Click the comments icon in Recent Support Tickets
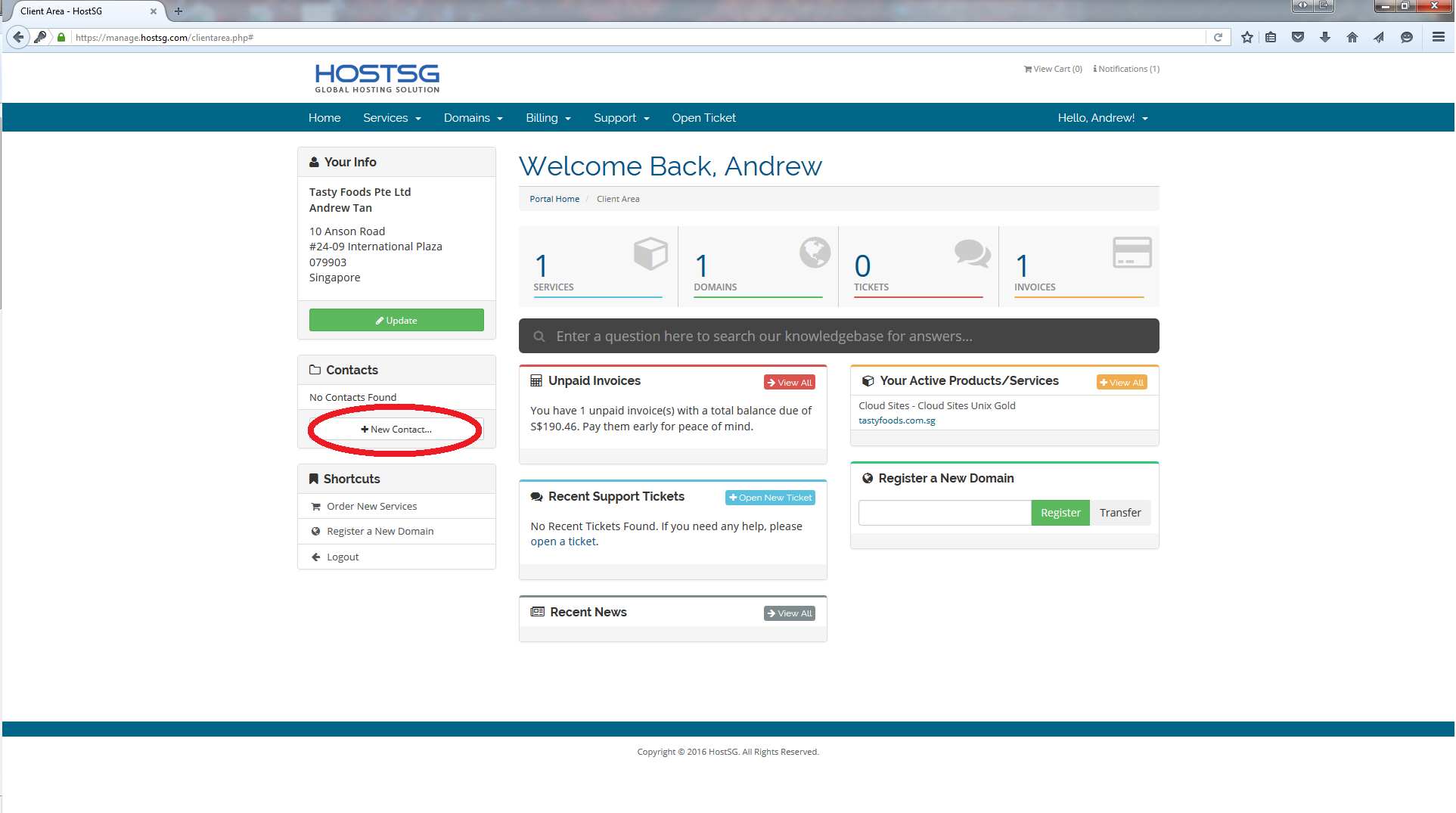1456x813 pixels. [537, 497]
